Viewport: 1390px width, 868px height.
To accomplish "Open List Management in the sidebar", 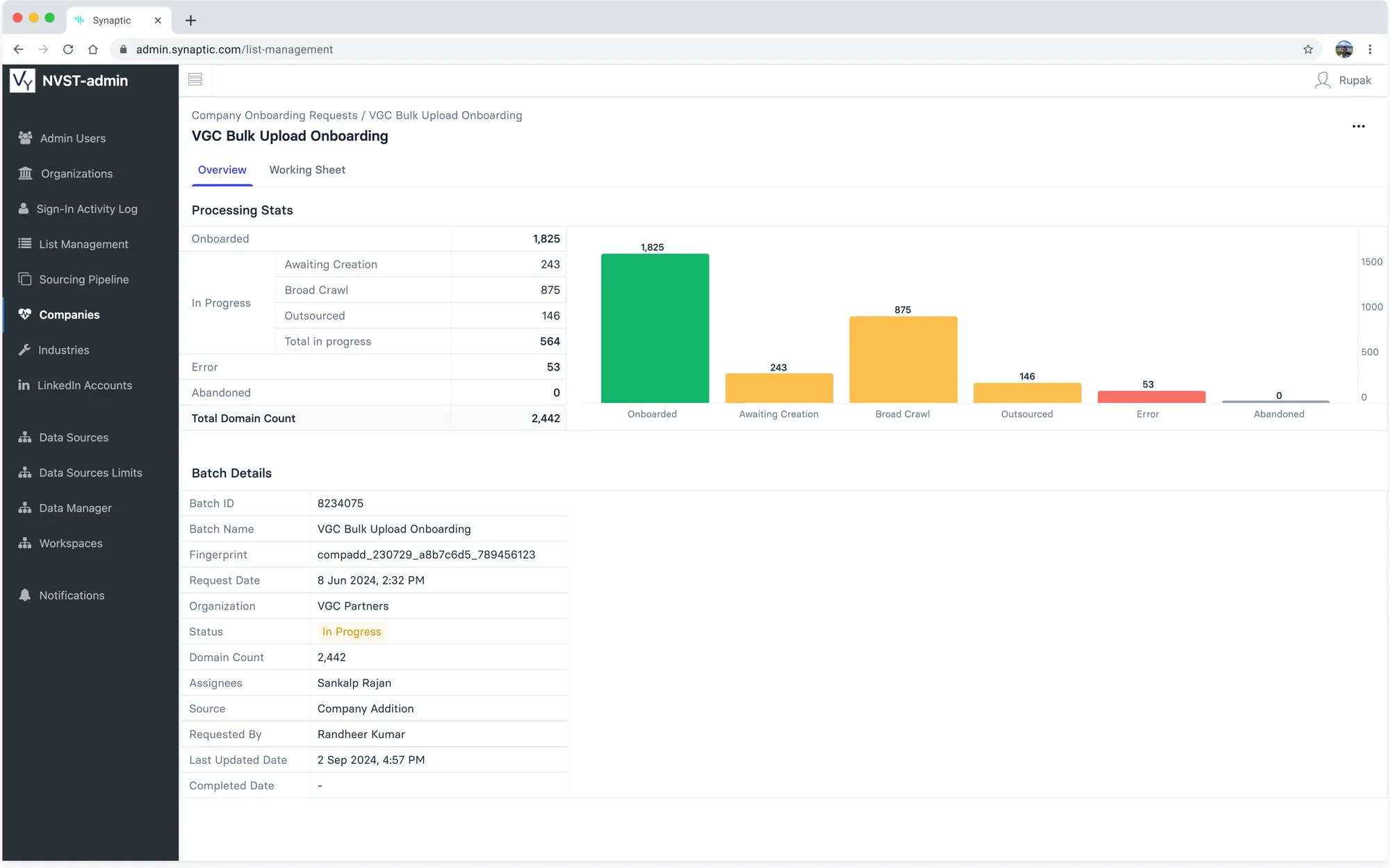I will pyautogui.click(x=90, y=244).
